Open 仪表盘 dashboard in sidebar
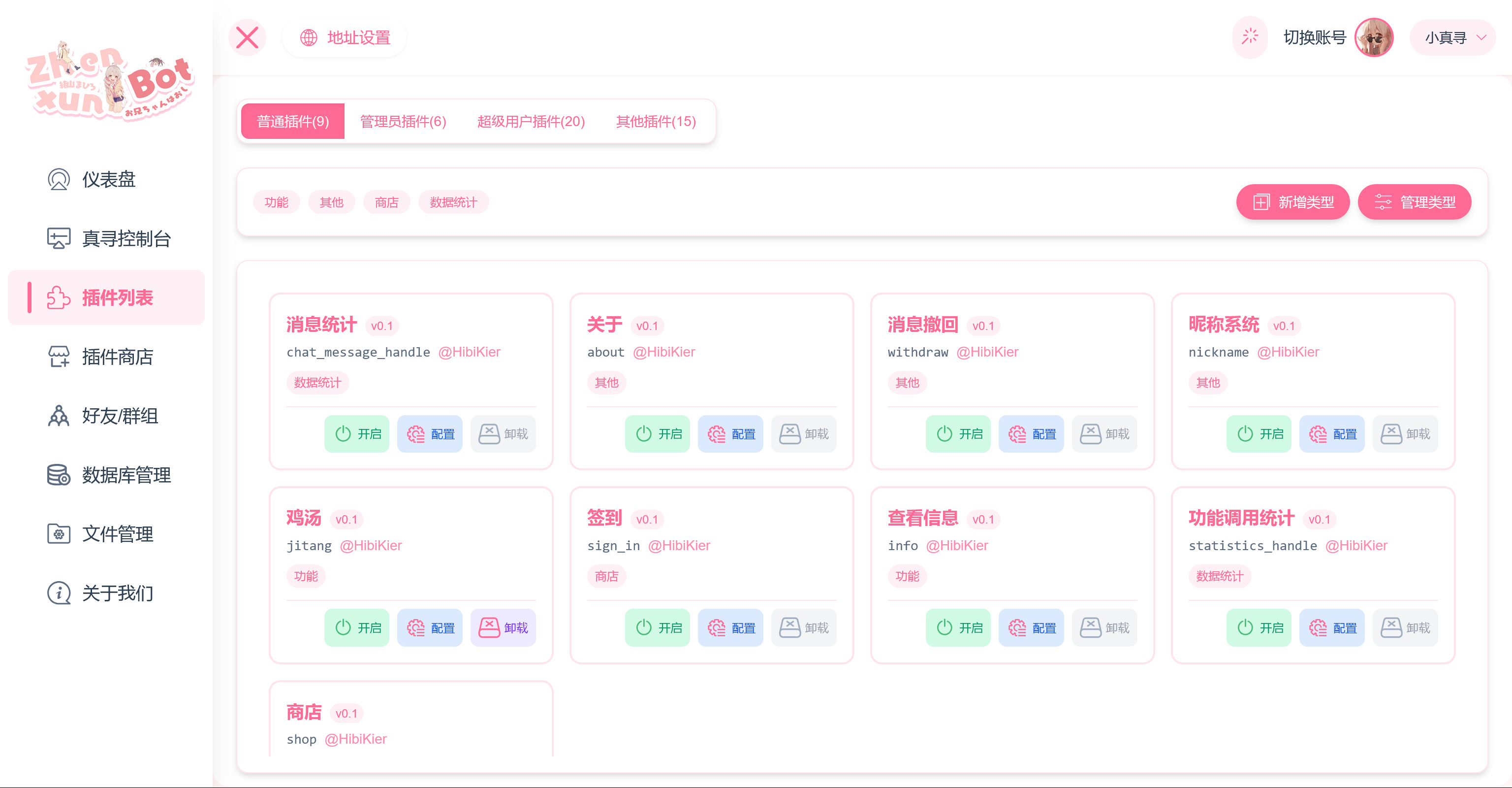The height and width of the screenshot is (788, 1512). [108, 179]
